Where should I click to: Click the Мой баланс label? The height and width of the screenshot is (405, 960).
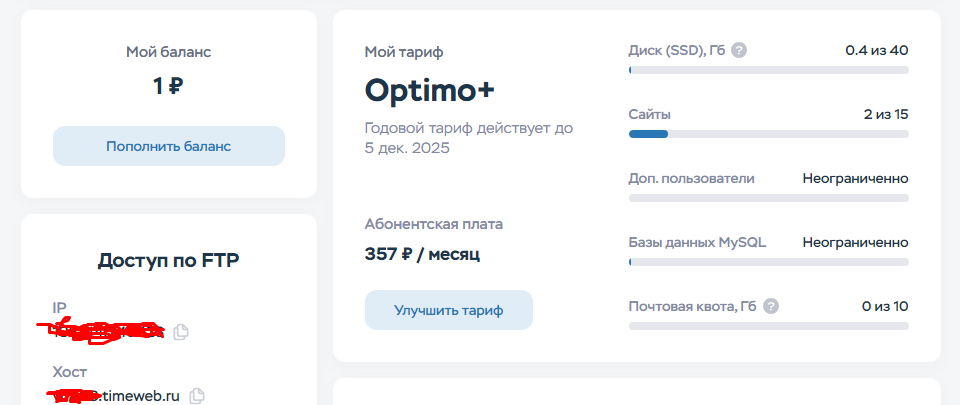[168, 52]
